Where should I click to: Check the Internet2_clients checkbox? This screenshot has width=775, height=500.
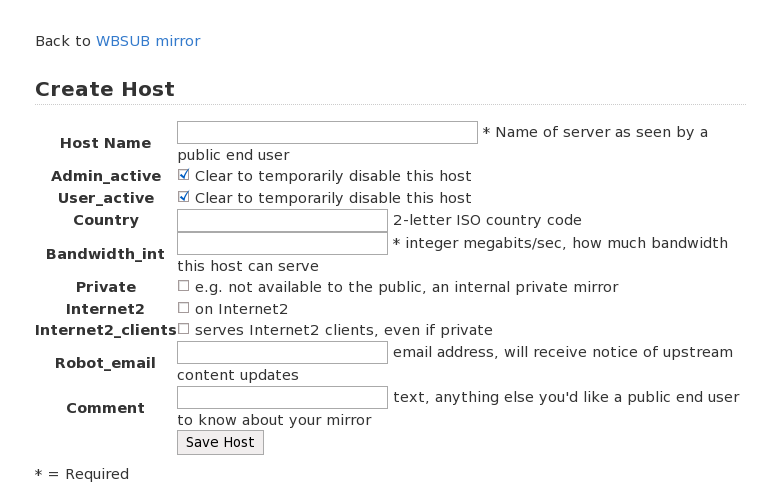[184, 329]
